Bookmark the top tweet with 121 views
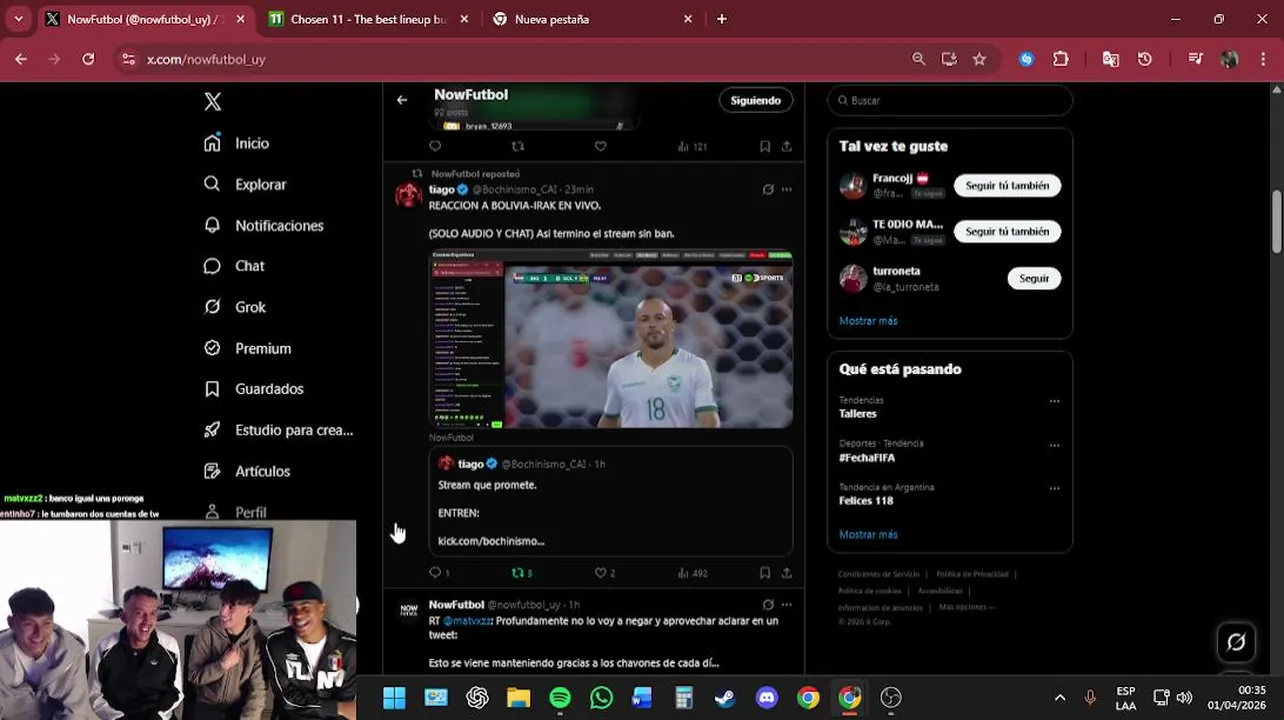The image size is (1284, 720). click(x=765, y=146)
